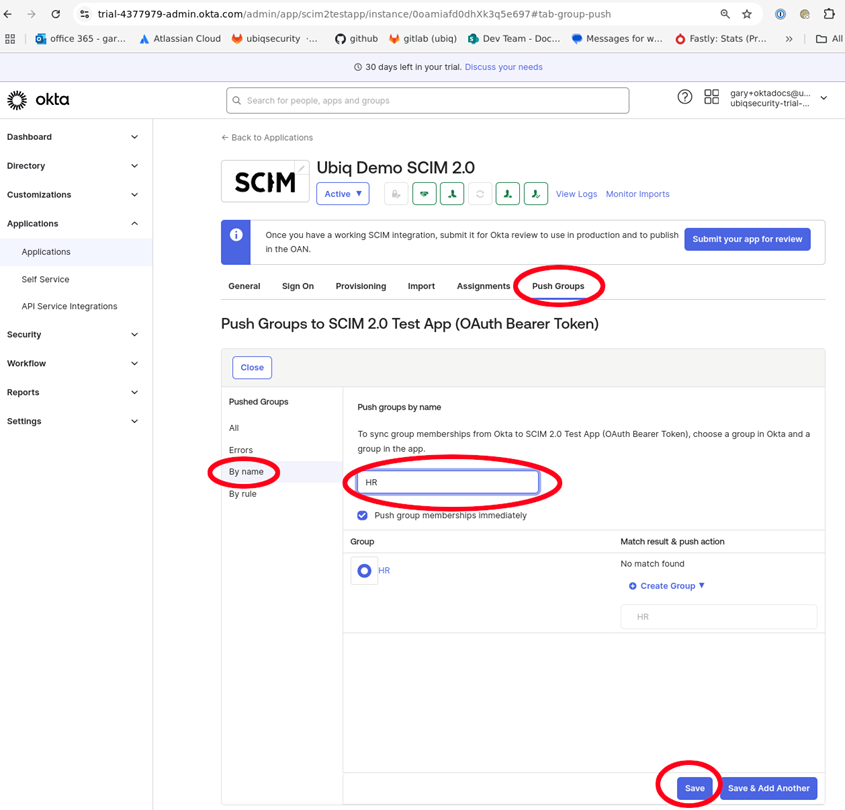
Task: Open the Atlassian Cloud bookmark
Action: point(180,39)
